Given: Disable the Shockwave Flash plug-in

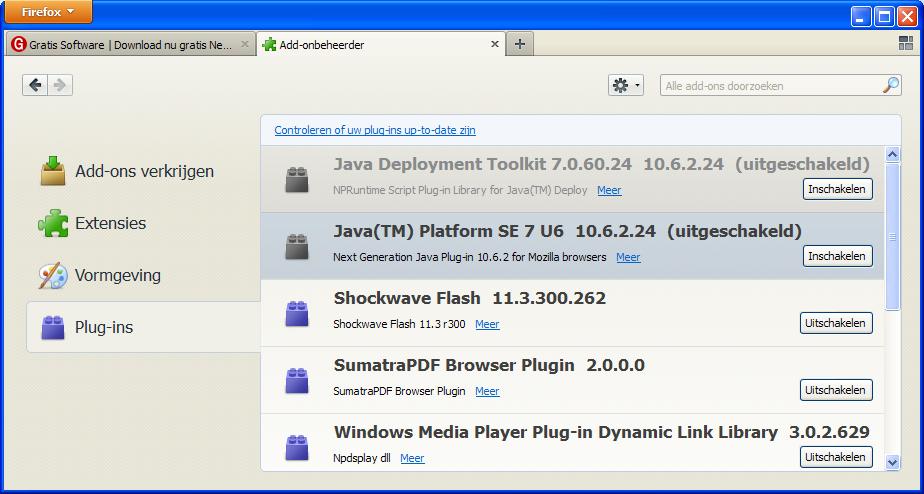Looking at the screenshot, I should click(836, 323).
